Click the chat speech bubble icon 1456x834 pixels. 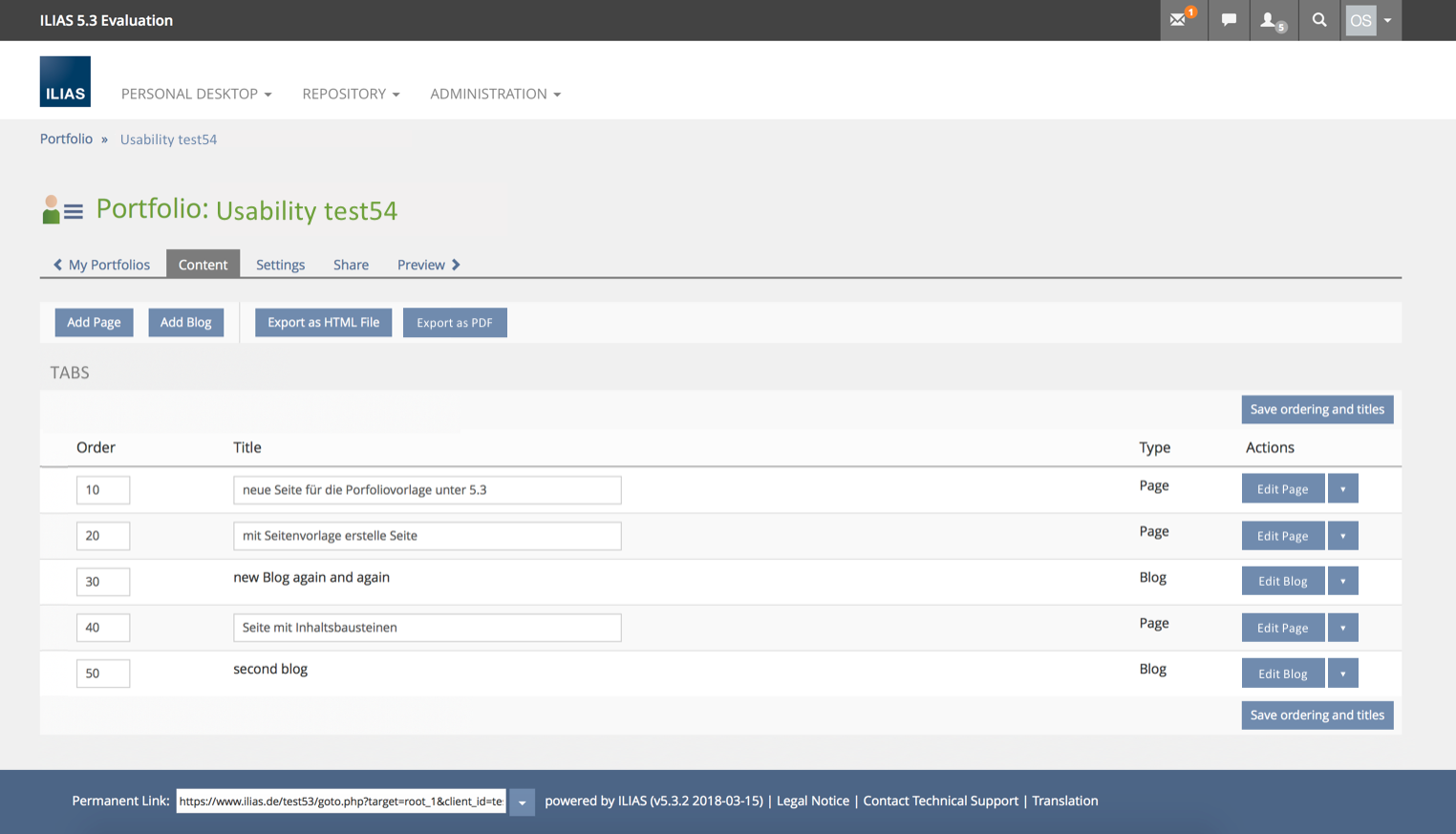pyautogui.click(x=1229, y=20)
